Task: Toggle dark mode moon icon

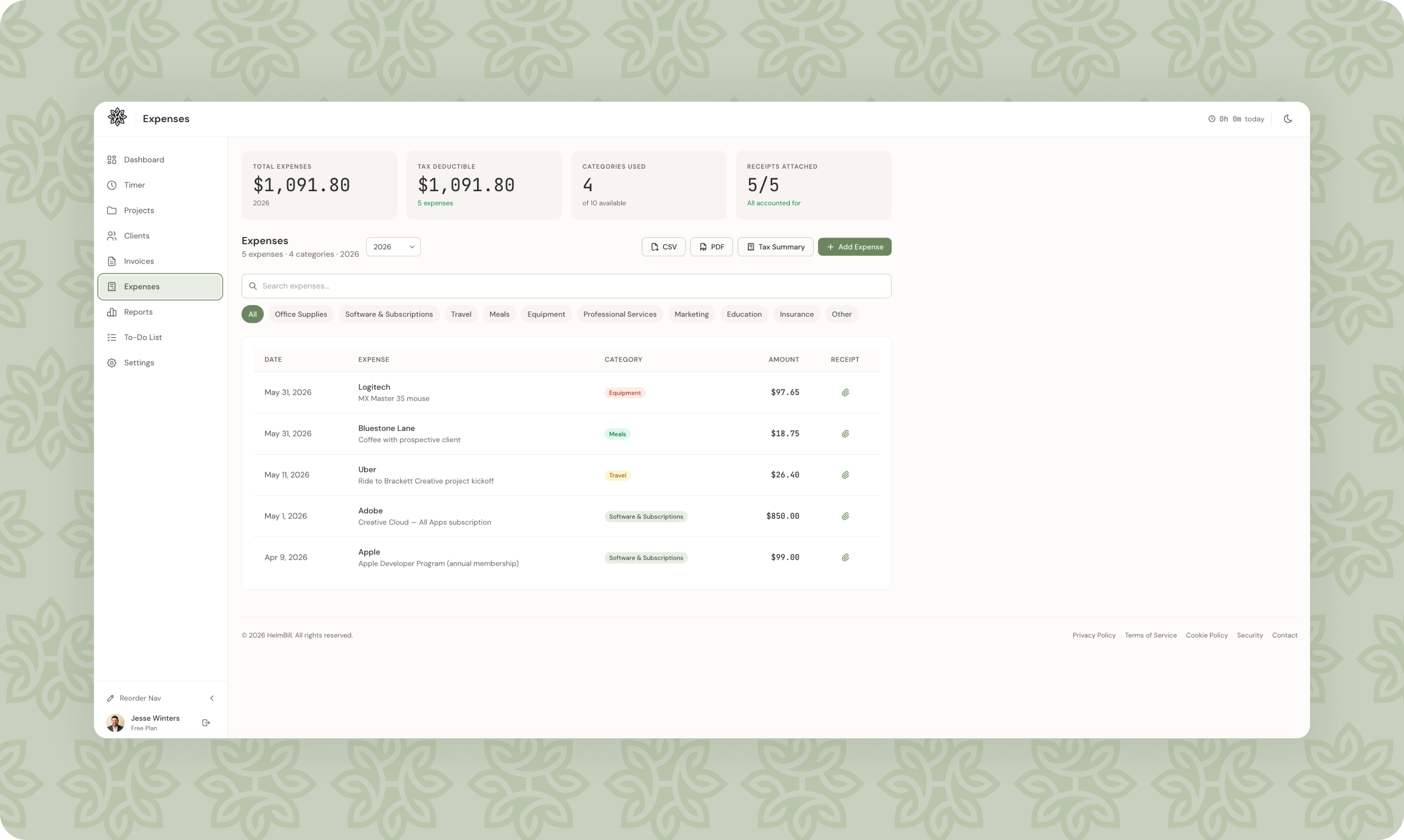Action: pyautogui.click(x=1287, y=119)
